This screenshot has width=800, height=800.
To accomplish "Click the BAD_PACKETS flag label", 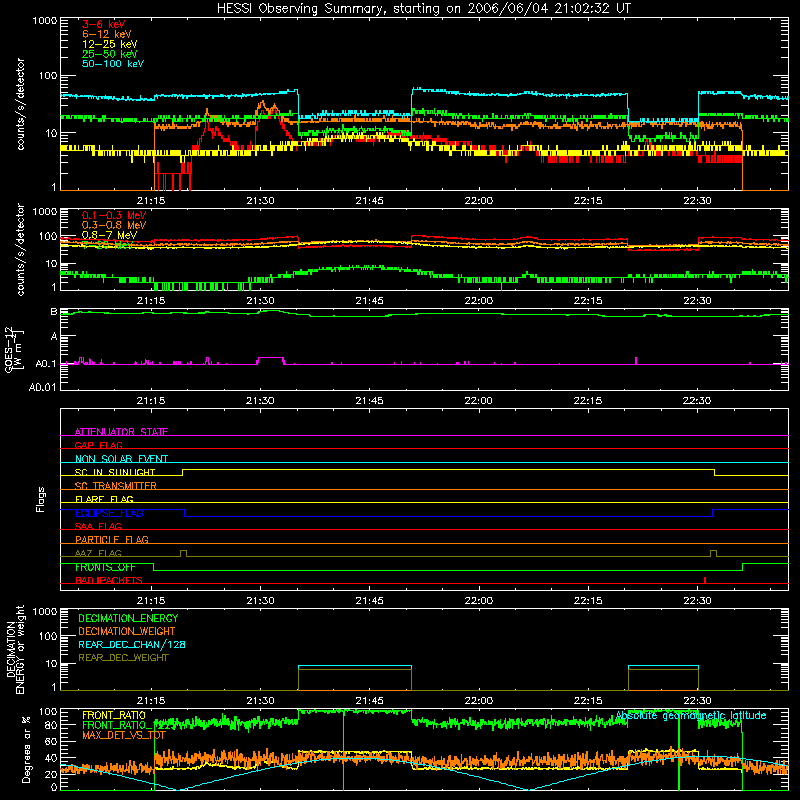I will (108, 580).
